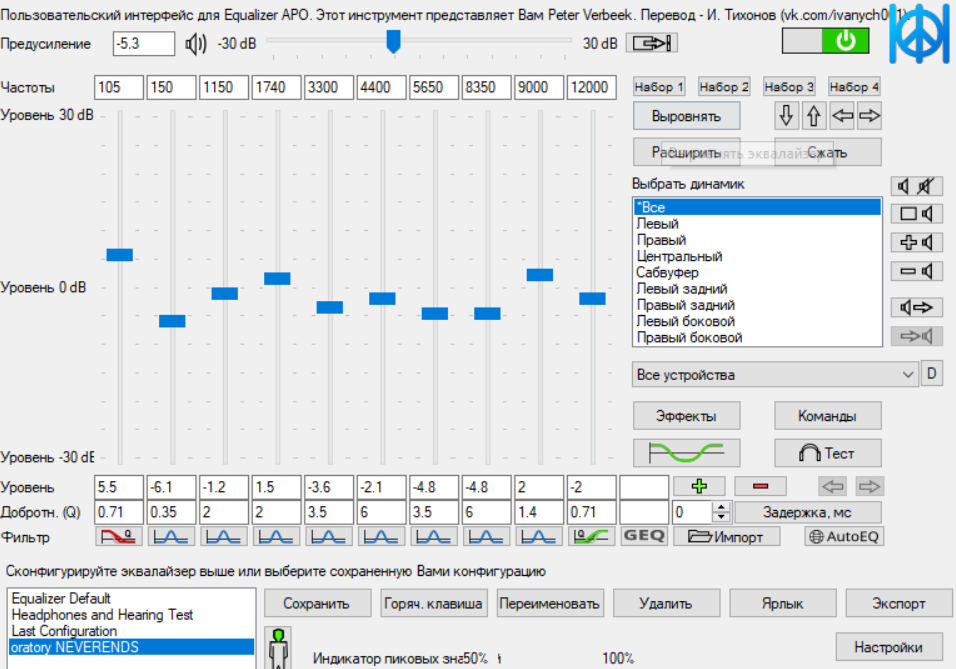The image size is (956, 669).
Task: Select preset tab Набор 1
Action: click(659, 87)
